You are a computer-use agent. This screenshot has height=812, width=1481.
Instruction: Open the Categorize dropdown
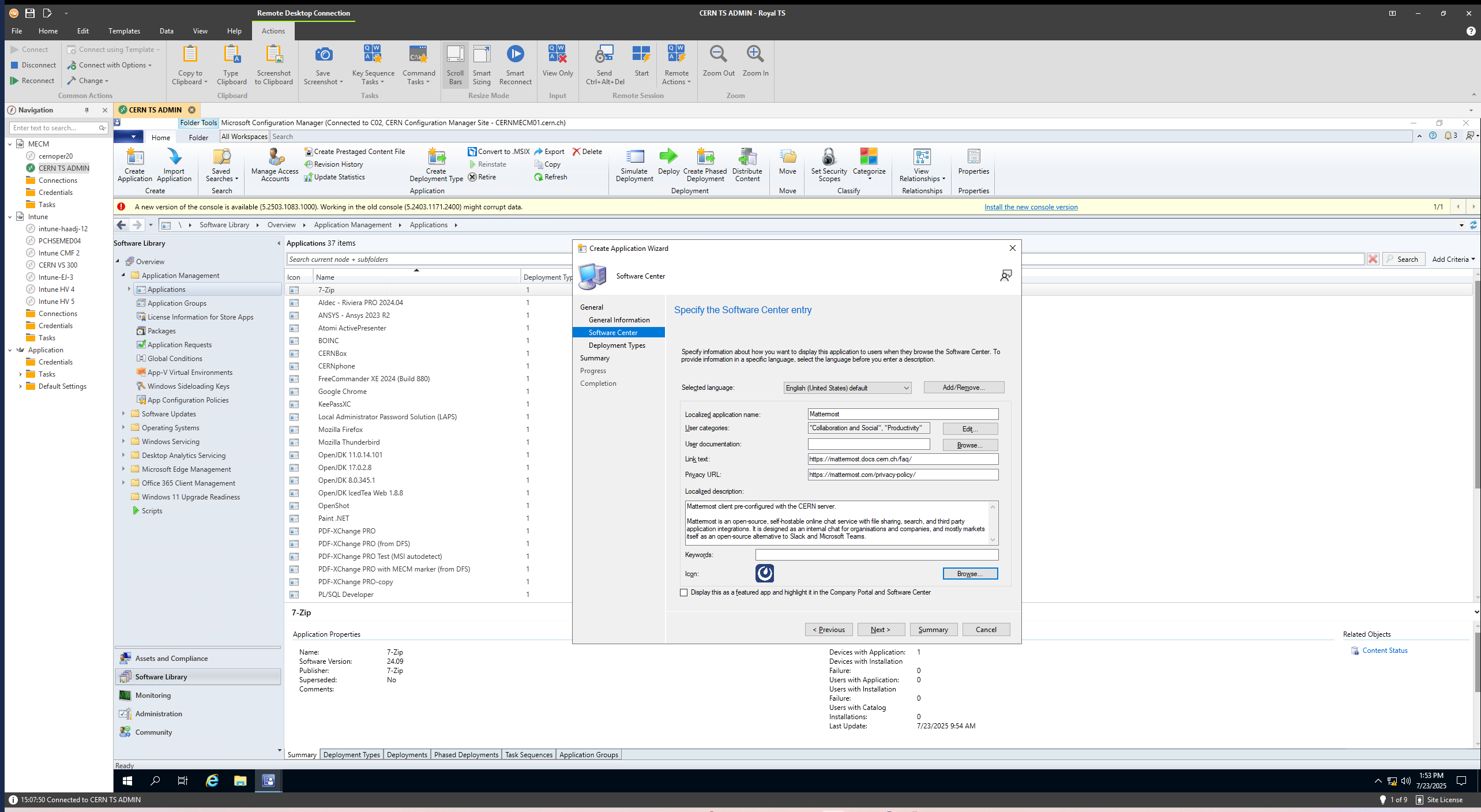pos(869,165)
